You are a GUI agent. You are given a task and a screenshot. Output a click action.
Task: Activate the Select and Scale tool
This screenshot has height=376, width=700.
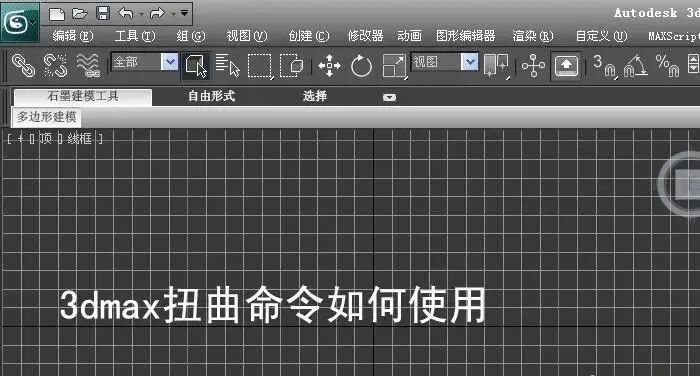(x=394, y=66)
